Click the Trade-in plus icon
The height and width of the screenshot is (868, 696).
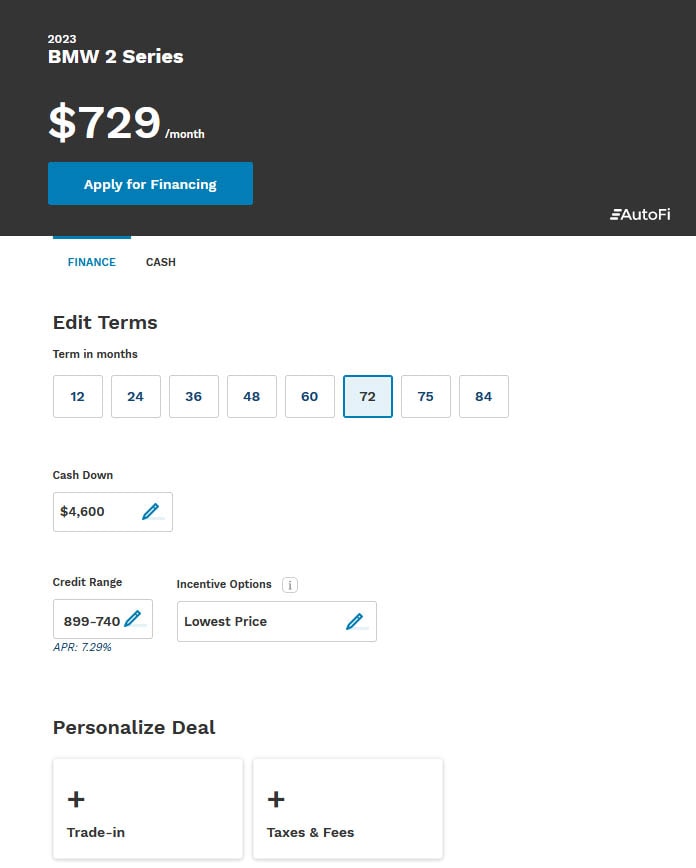76,799
